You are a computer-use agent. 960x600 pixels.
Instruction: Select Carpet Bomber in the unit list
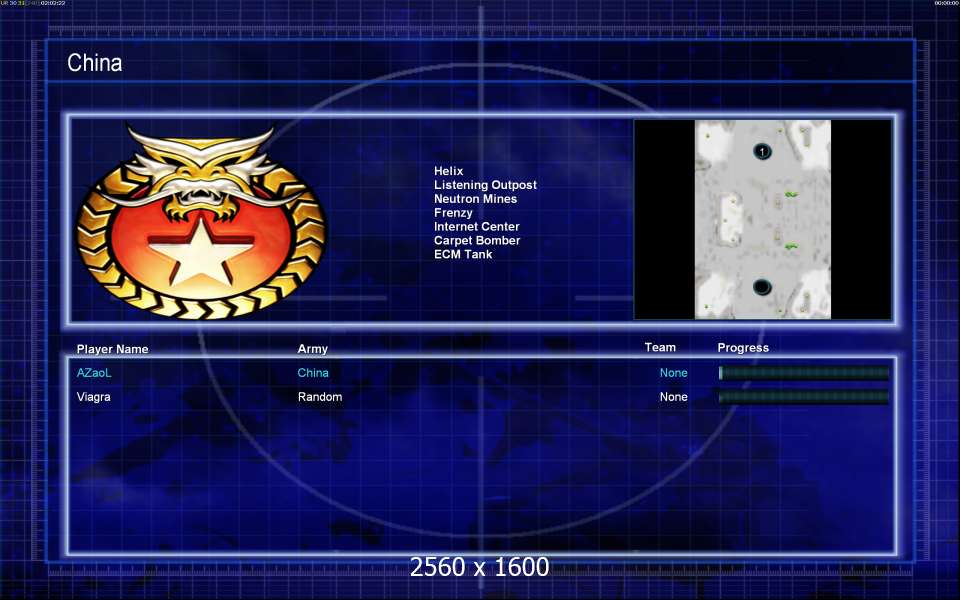[x=477, y=241]
